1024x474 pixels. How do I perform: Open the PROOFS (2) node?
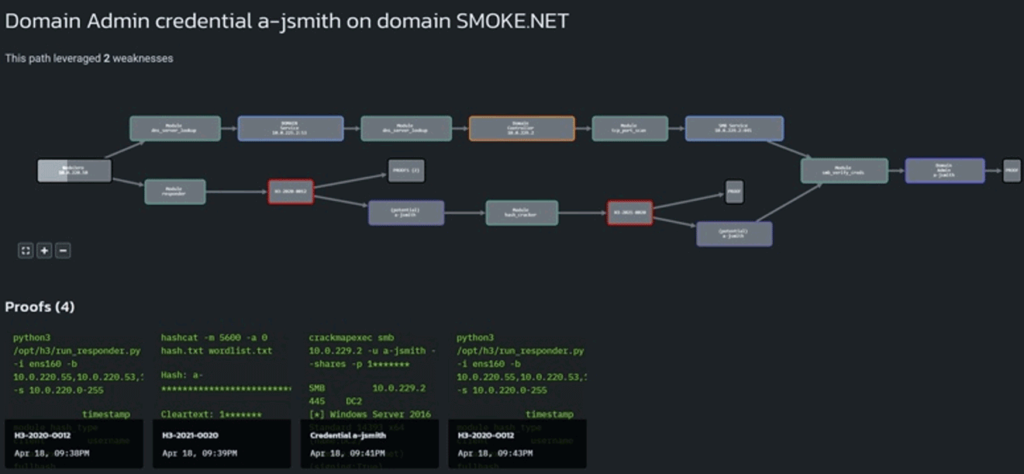pyautogui.click(x=405, y=171)
